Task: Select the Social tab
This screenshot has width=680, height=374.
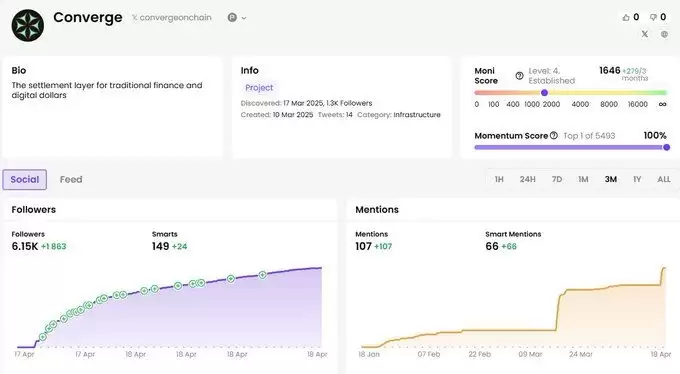Action: click(25, 180)
